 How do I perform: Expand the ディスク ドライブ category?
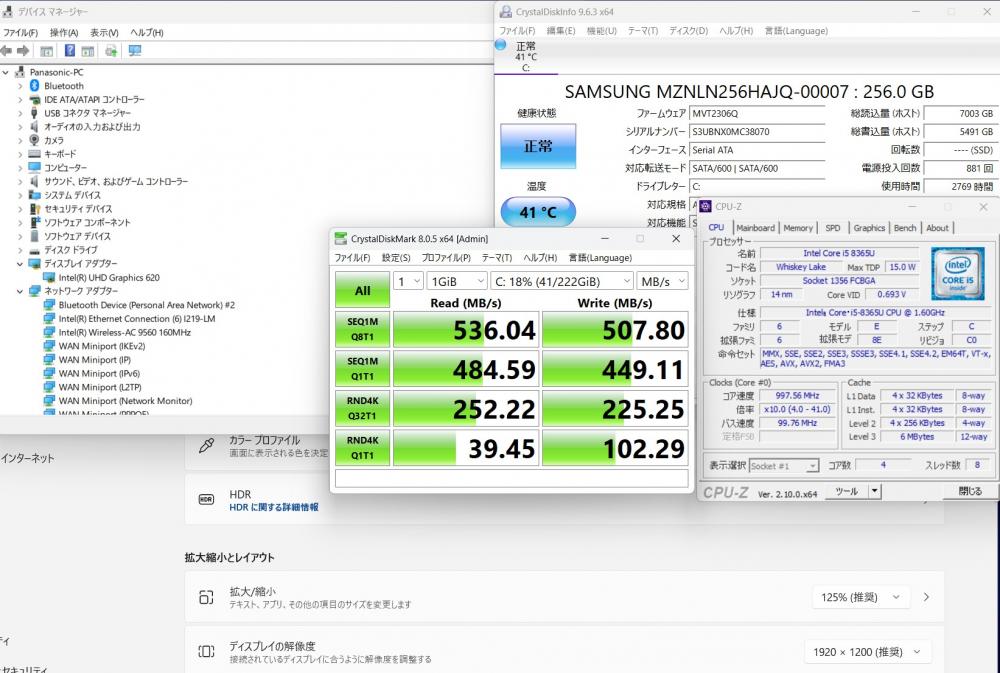[20, 250]
